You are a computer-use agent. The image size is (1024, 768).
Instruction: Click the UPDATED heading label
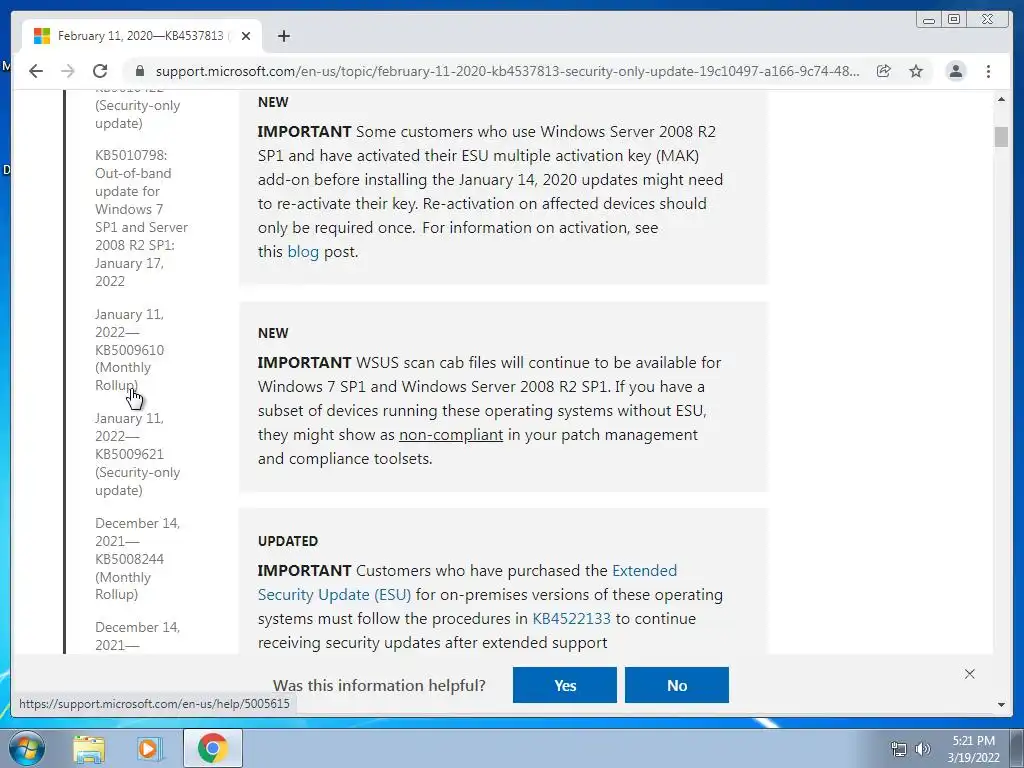[x=288, y=541]
